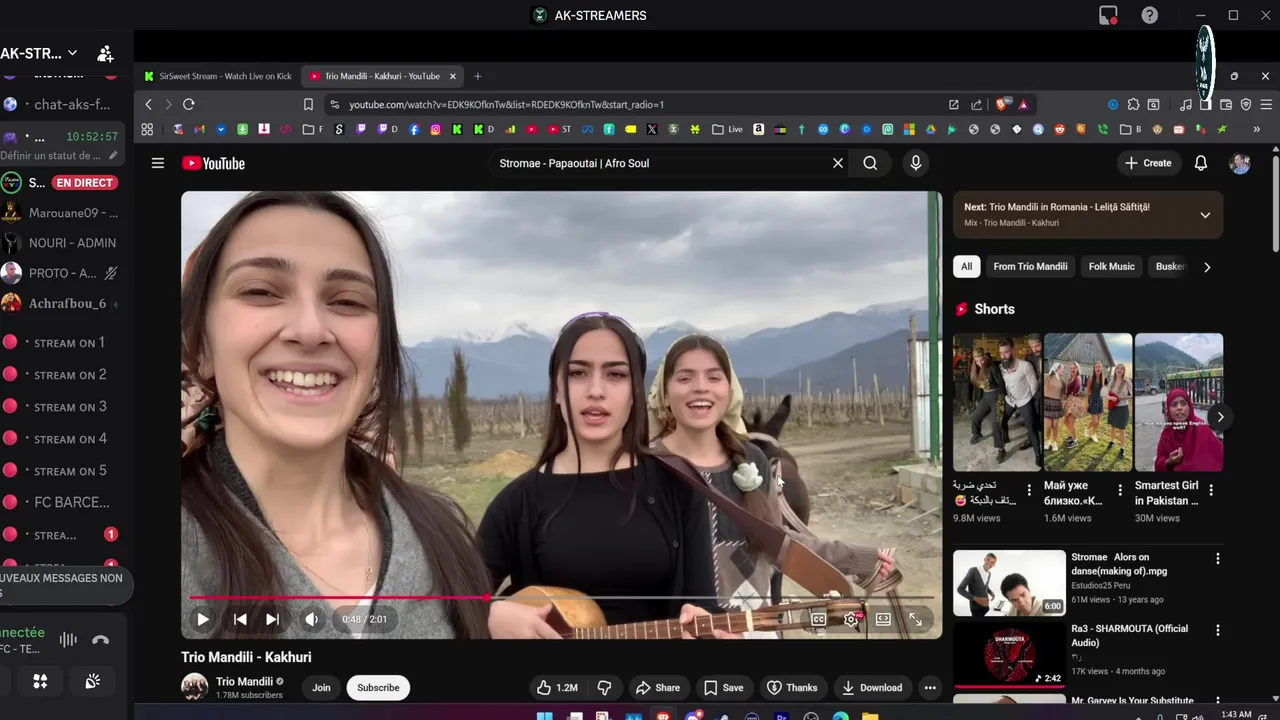
Task: Switch to SirSweet Stream Kick tab
Action: (x=218, y=76)
